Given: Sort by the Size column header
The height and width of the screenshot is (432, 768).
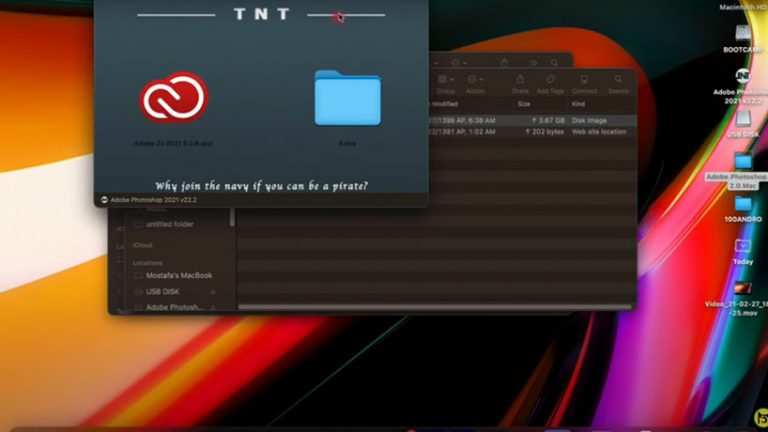Looking at the screenshot, I should 524,103.
